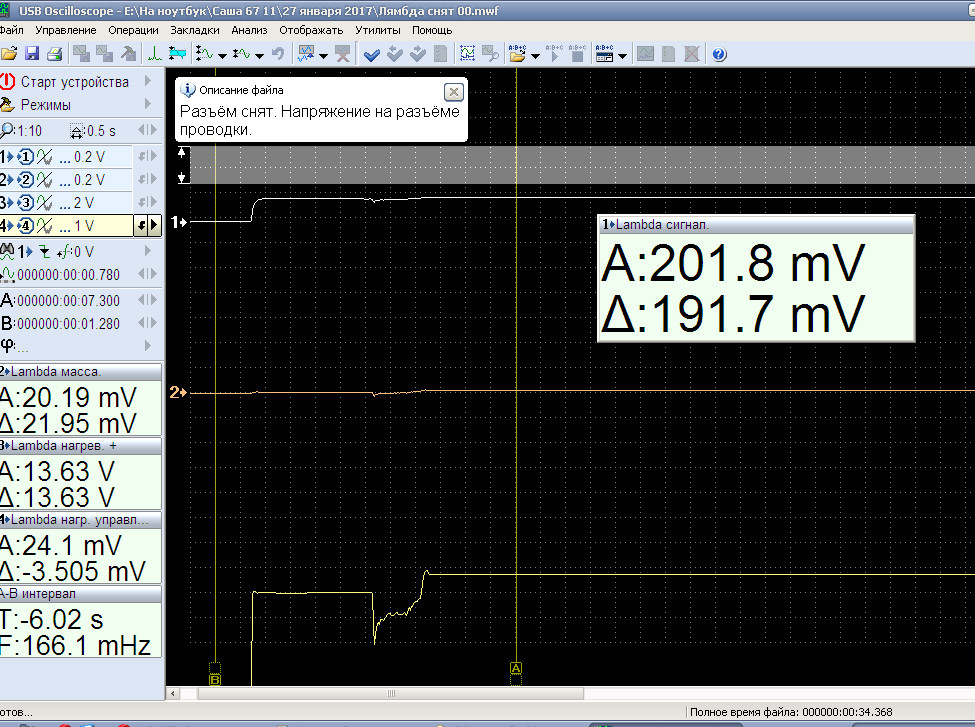The image size is (975, 727).
Task: Open the Анализ menu
Action: click(x=249, y=30)
